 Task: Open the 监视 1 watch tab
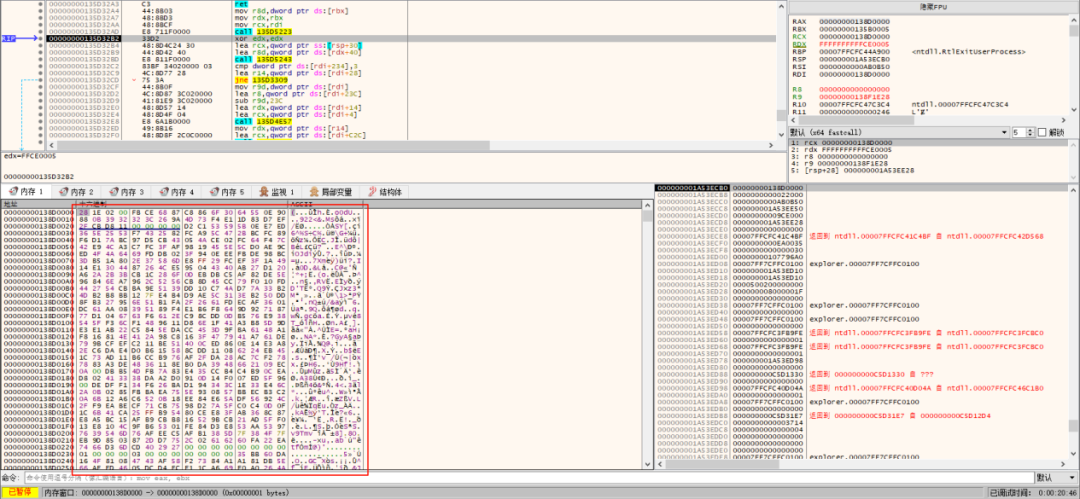point(278,192)
